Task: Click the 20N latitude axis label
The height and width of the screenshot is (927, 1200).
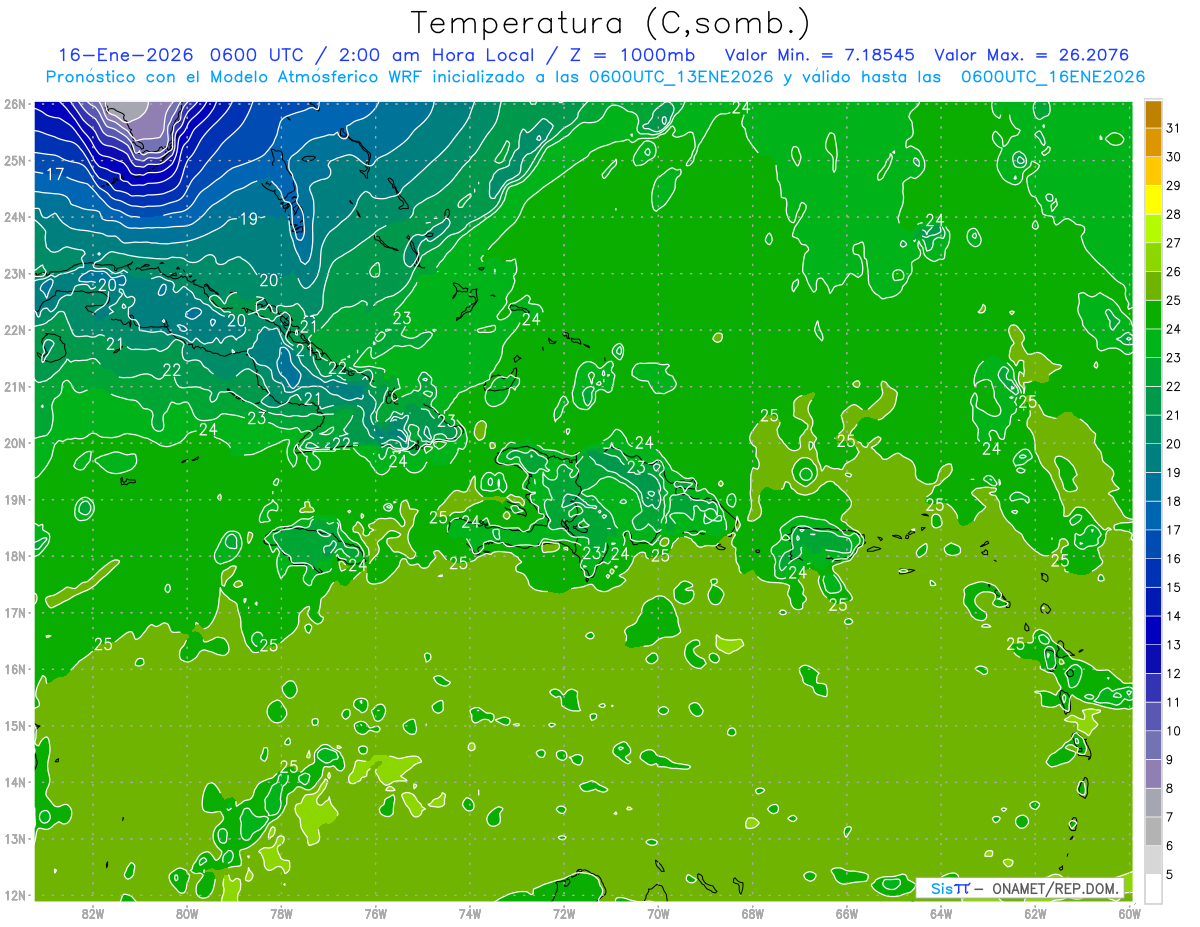Action: (x=14, y=443)
